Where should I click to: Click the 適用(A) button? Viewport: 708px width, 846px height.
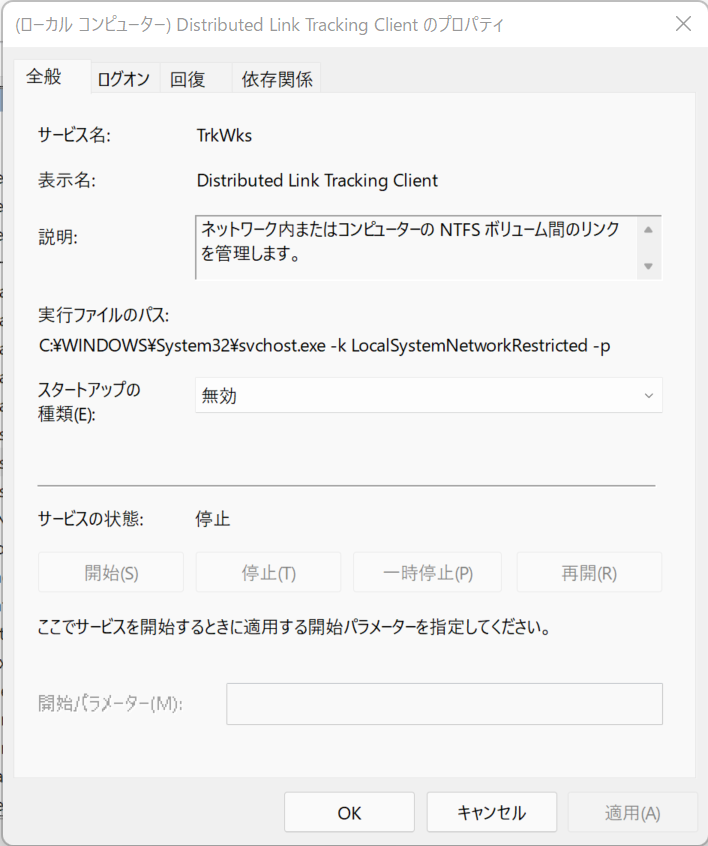click(632, 813)
